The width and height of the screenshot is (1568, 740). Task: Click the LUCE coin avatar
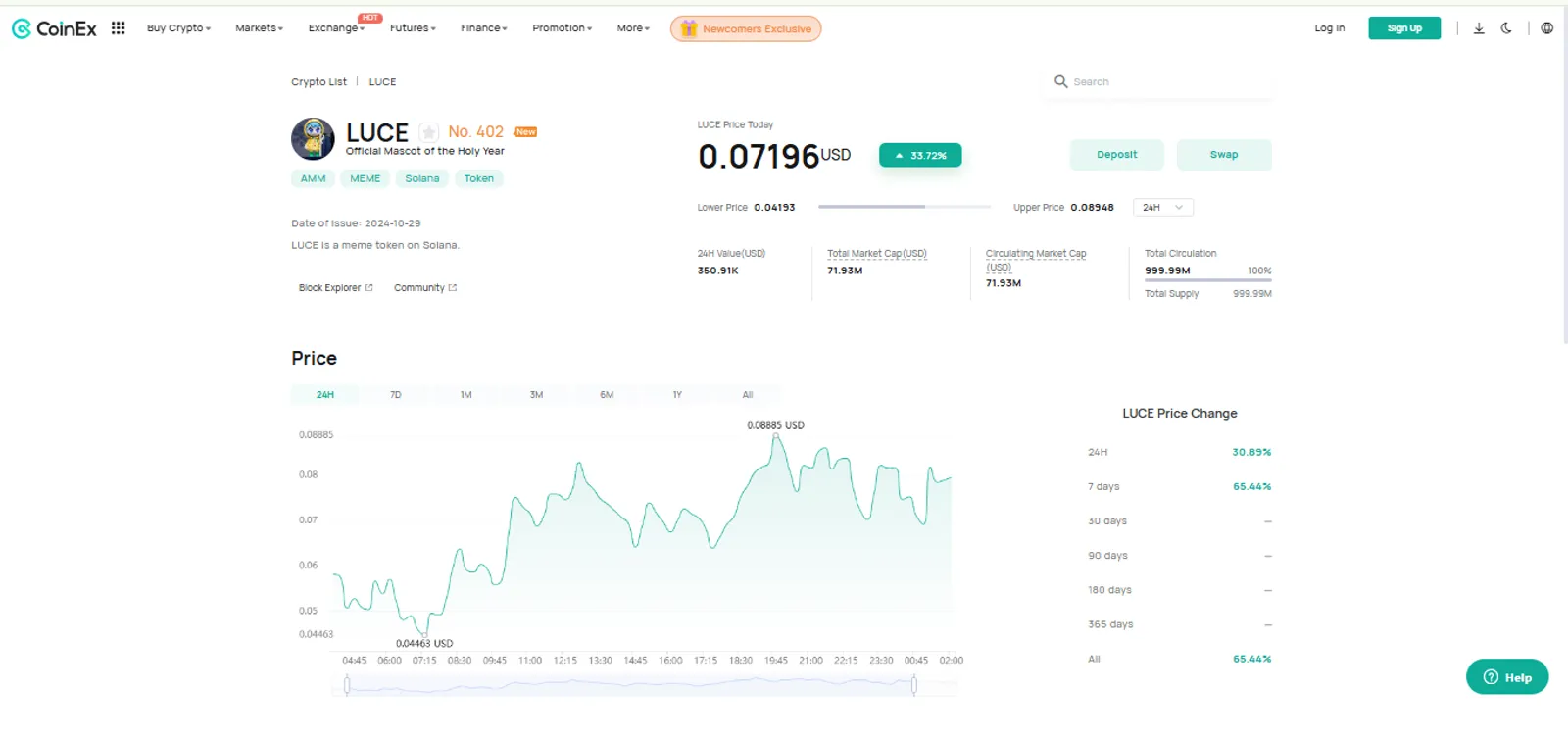click(313, 139)
